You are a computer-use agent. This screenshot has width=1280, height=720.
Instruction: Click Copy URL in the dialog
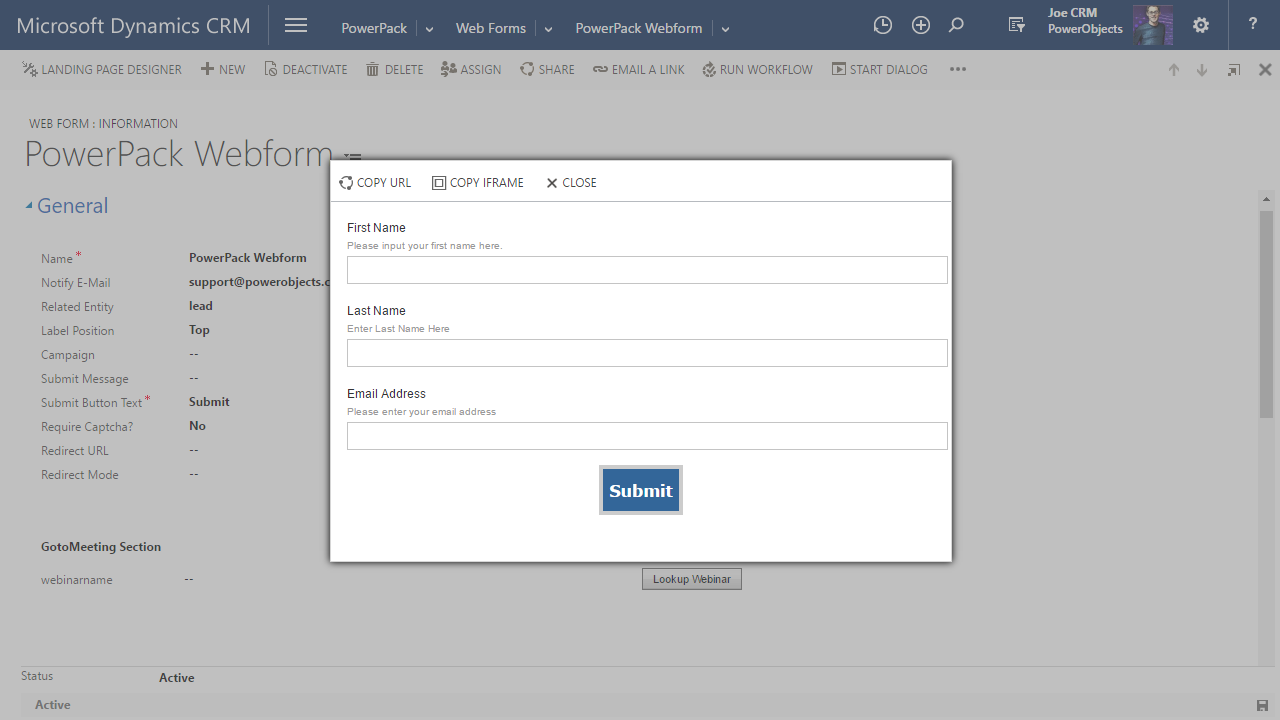click(x=375, y=183)
